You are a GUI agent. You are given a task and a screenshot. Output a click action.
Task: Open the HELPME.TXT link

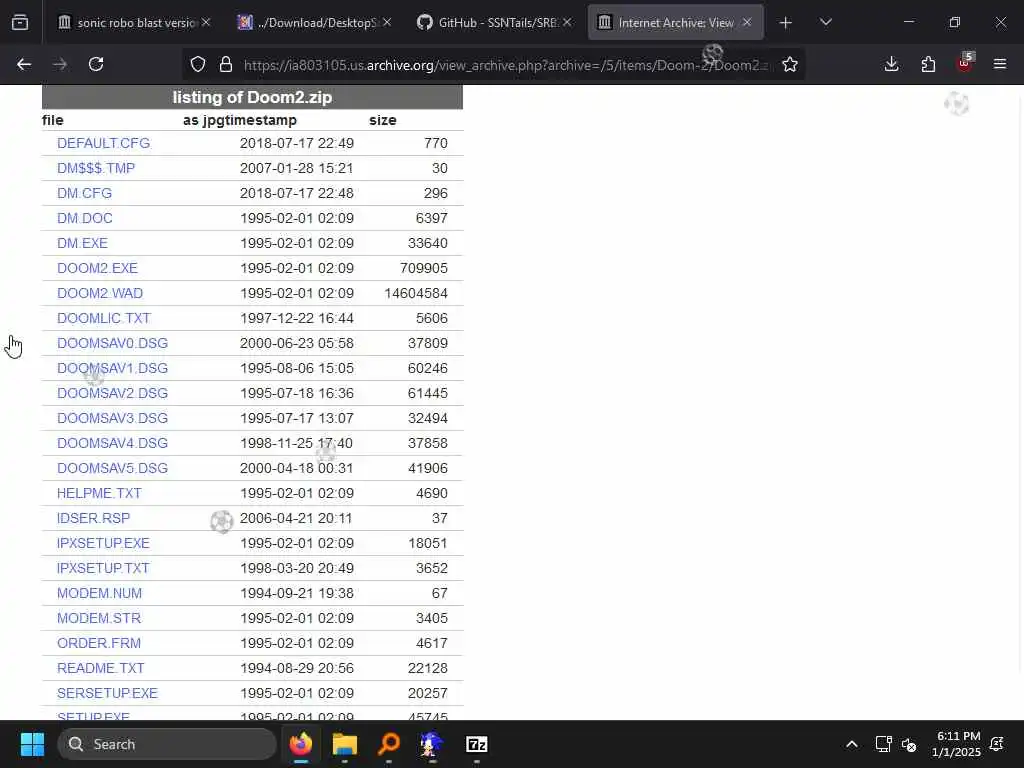point(99,493)
